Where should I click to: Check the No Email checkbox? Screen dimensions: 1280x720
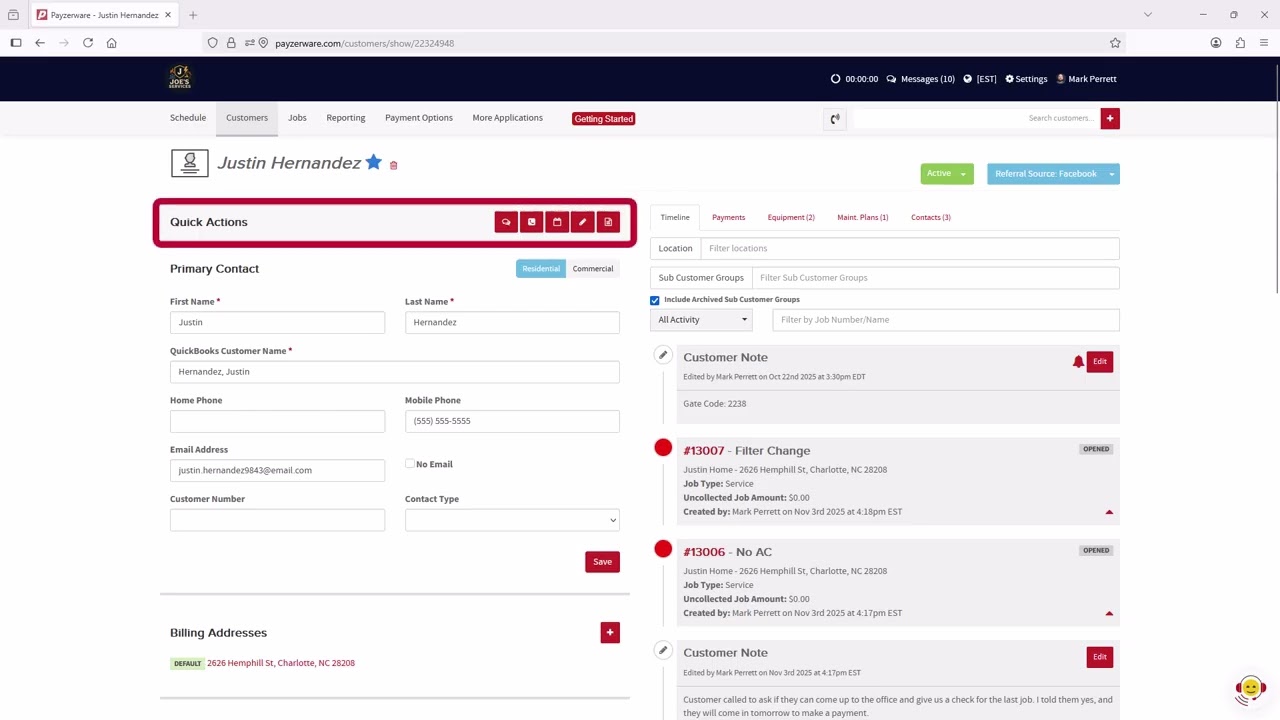click(x=410, y=464)
